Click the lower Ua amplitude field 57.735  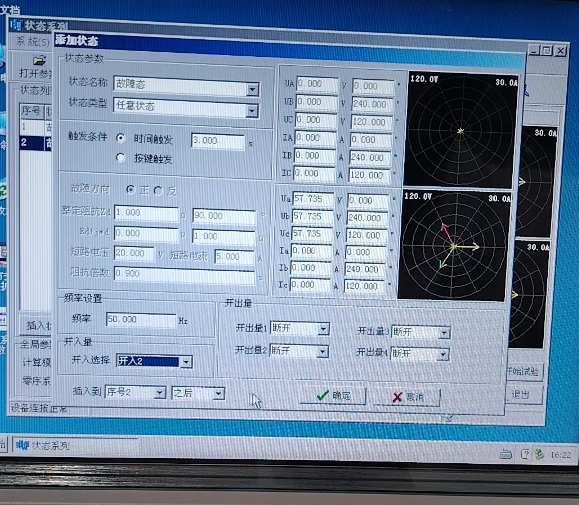pyautogui.click(x=313, y=199)
